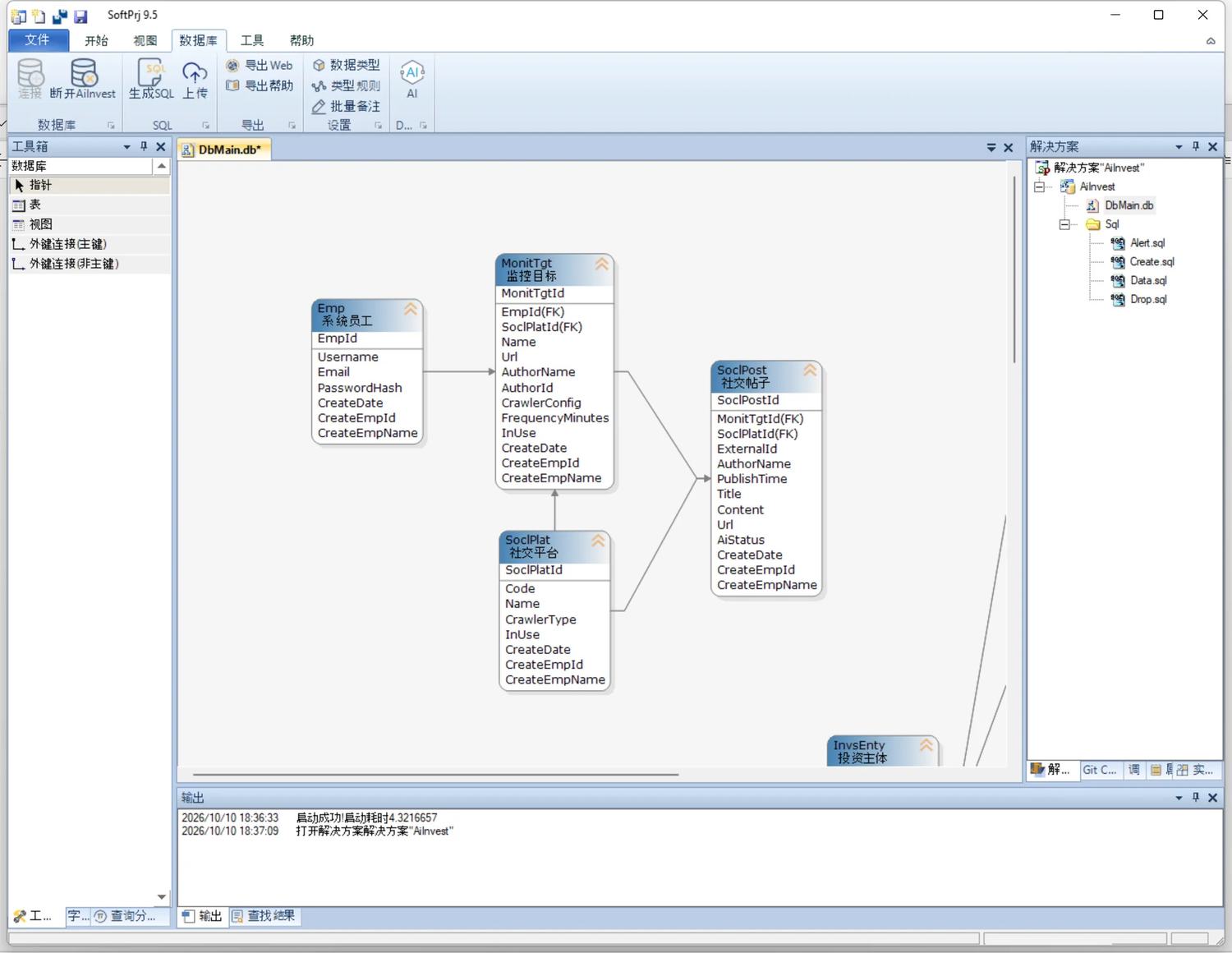The image size is (1232, 953).
Task: Open 类型规则 in the ribbon
Action: coord(346,85)
